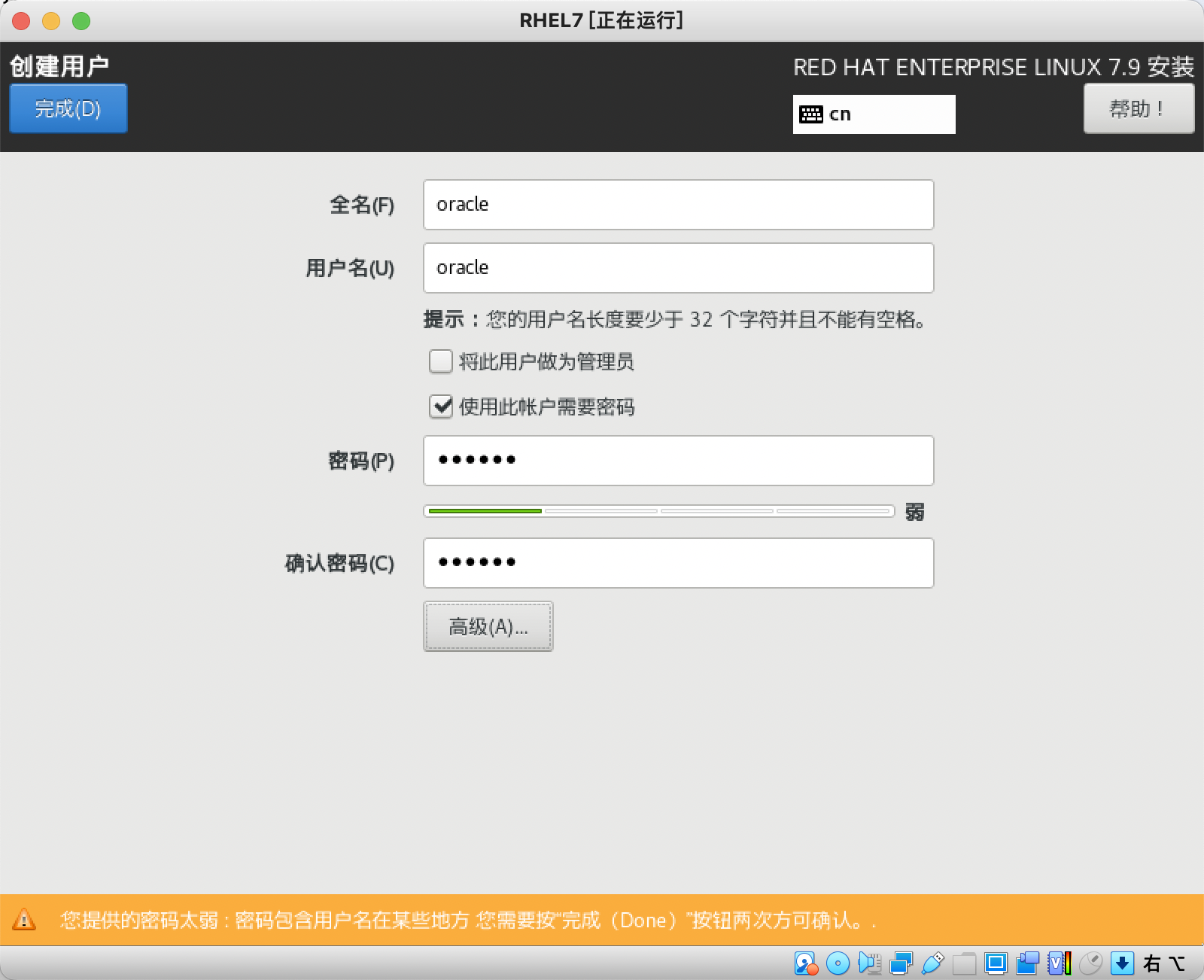
Task: Click the 完成(D) done button
Action: point(68,108)
